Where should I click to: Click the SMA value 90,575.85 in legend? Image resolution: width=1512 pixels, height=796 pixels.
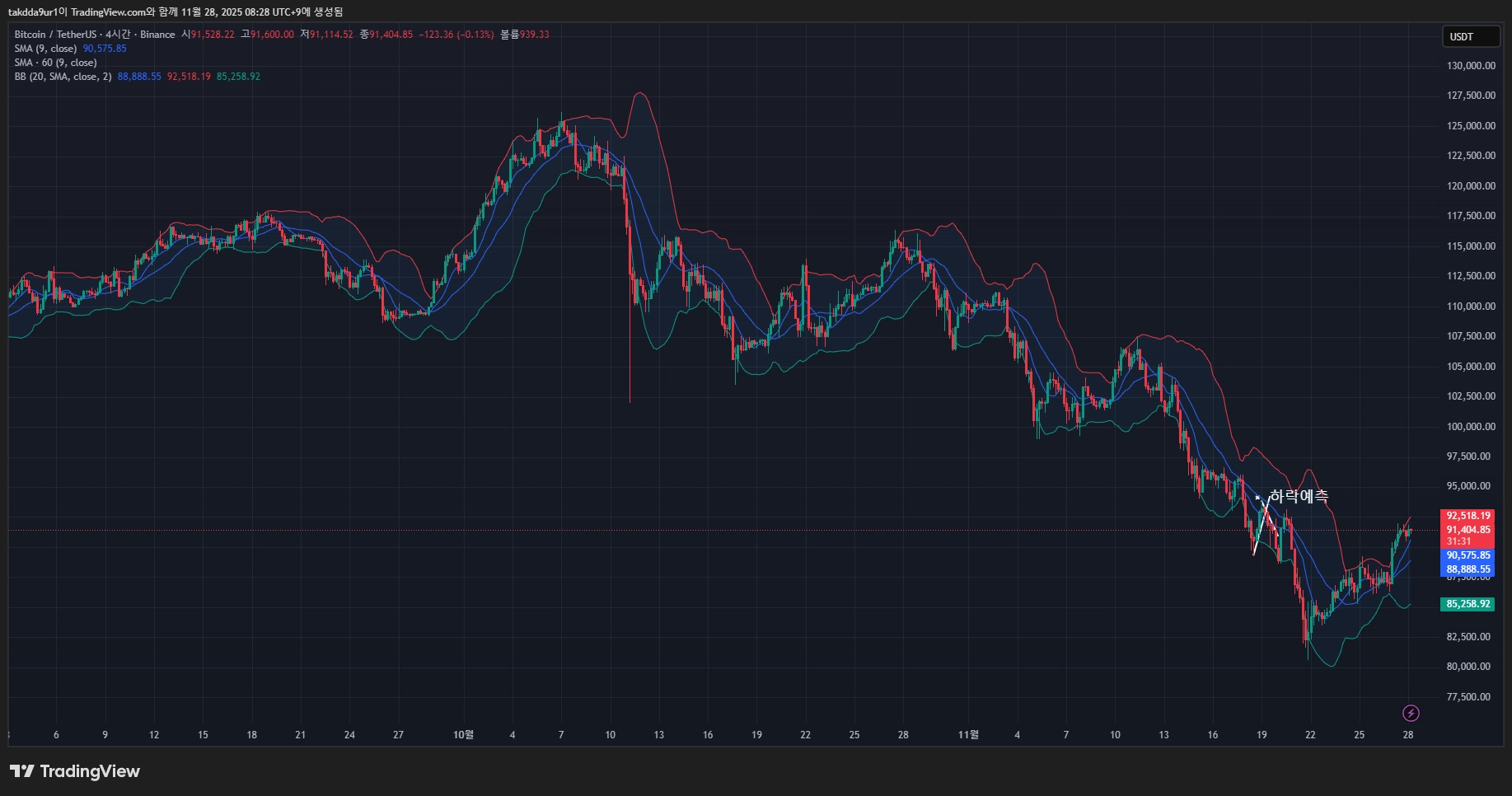tap(105, 49)
